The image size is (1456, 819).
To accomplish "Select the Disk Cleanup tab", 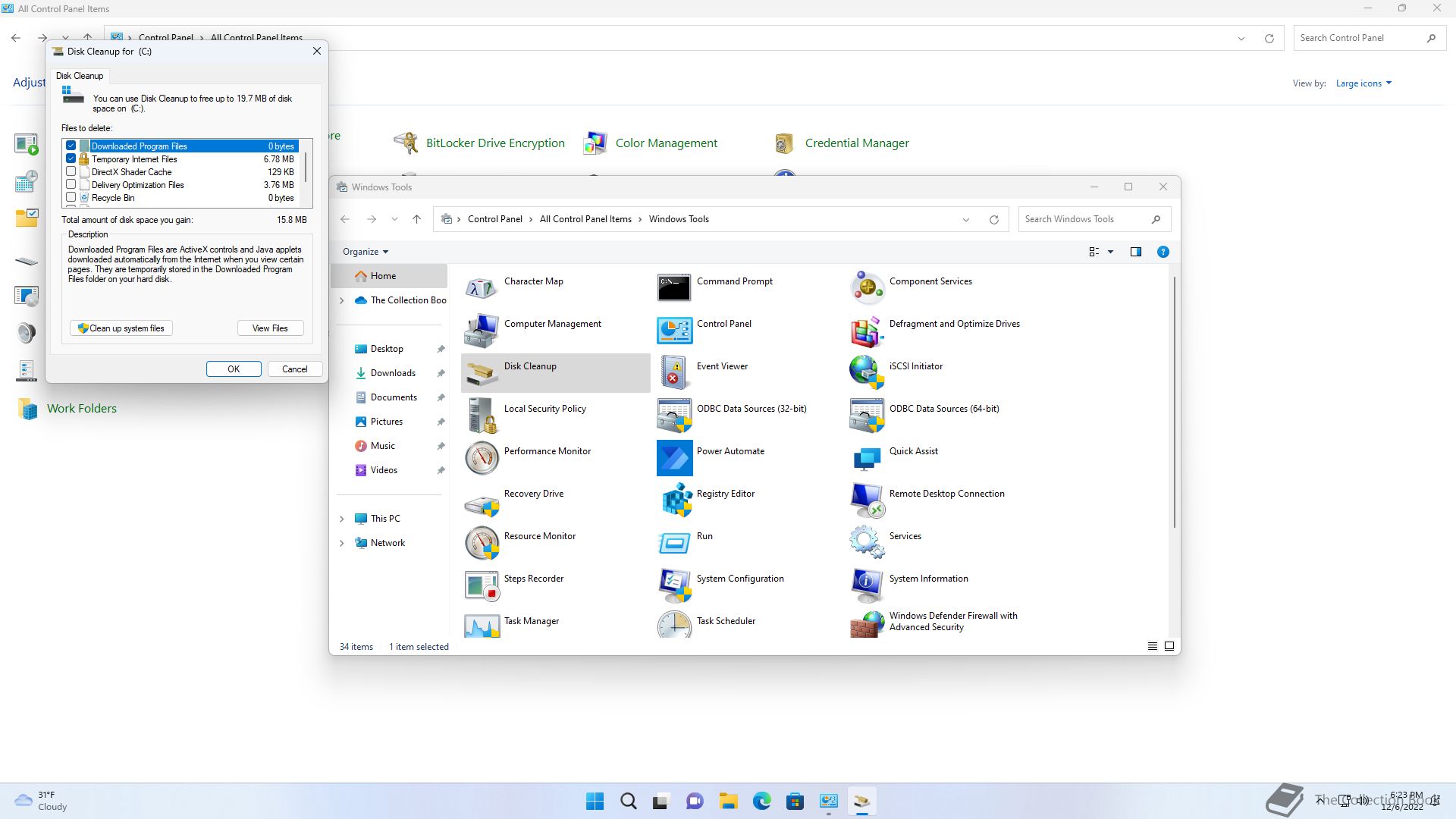I will coord(80,76).
